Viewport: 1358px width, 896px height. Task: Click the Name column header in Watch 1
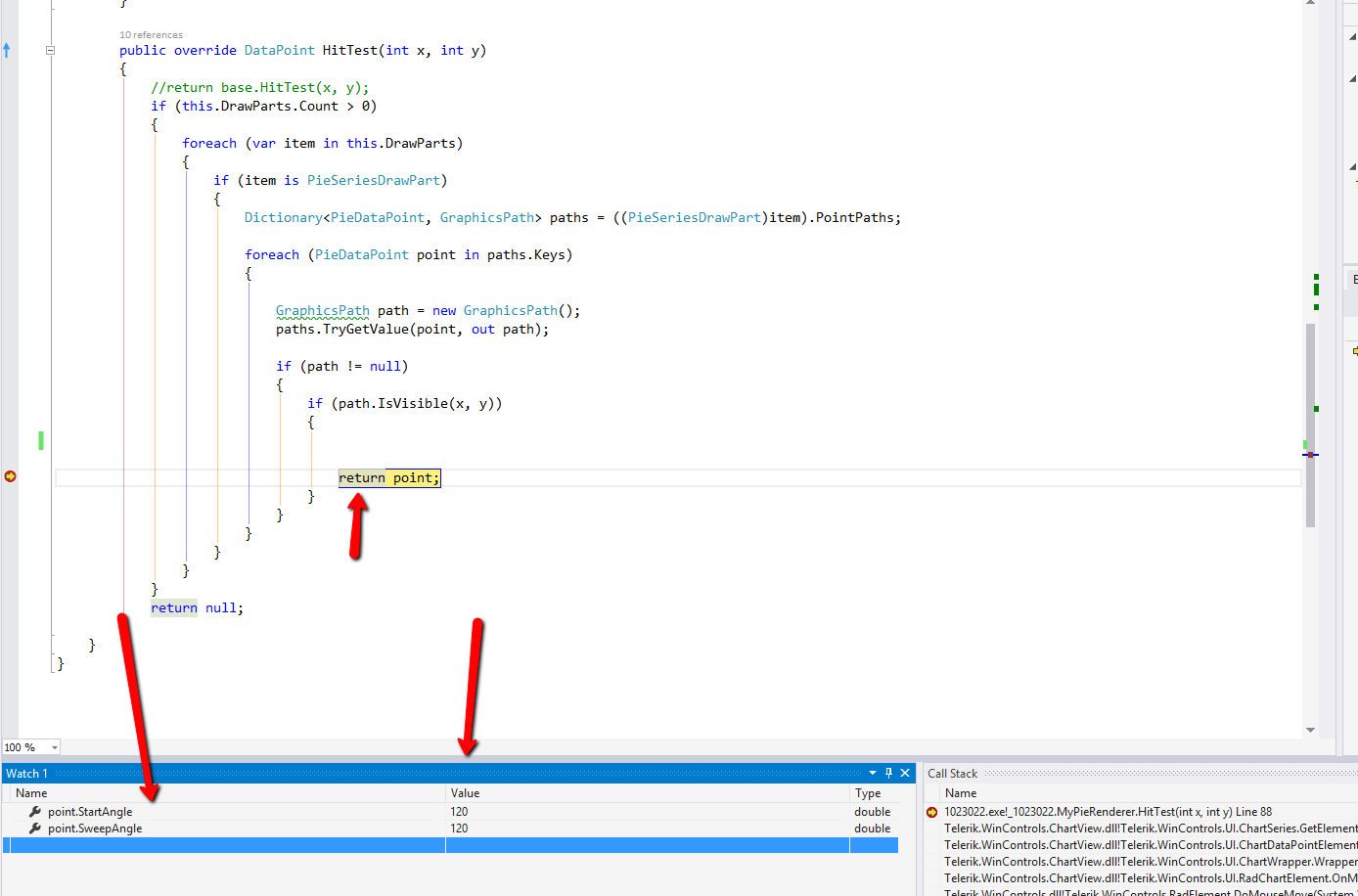[31, 793]
